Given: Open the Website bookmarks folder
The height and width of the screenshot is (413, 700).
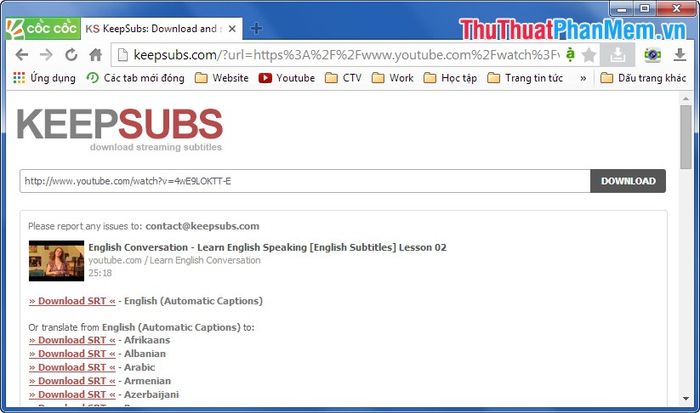Looking at the screenshot, I should point(222,78).
